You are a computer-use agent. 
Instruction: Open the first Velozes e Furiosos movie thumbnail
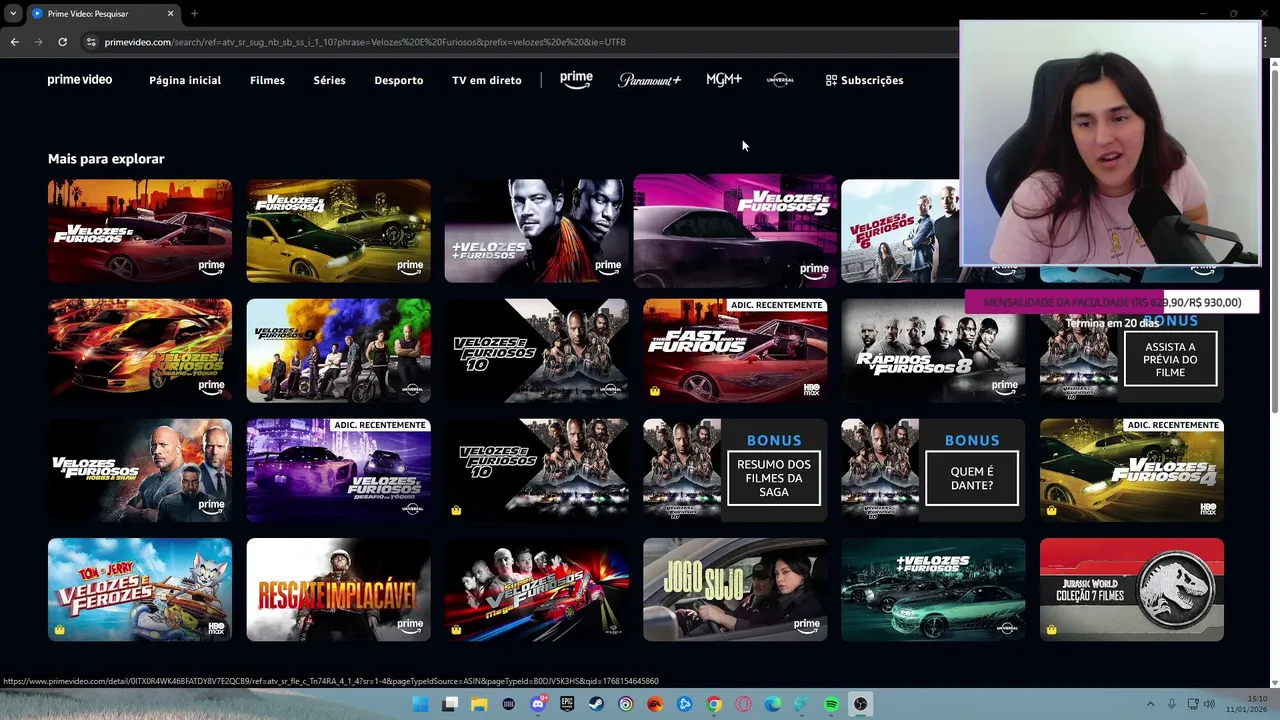point(140,231)
